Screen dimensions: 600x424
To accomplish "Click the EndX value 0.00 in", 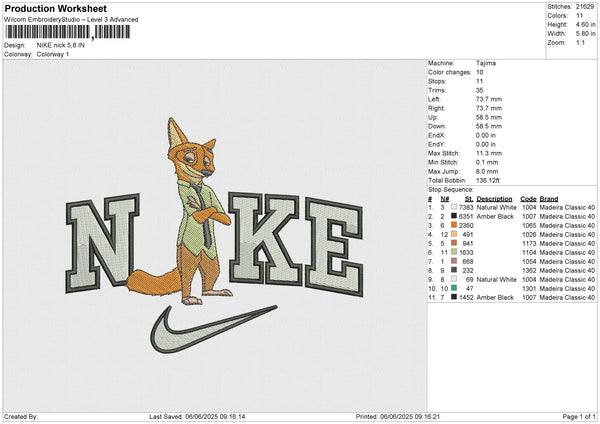I will [x=486, y=135].
